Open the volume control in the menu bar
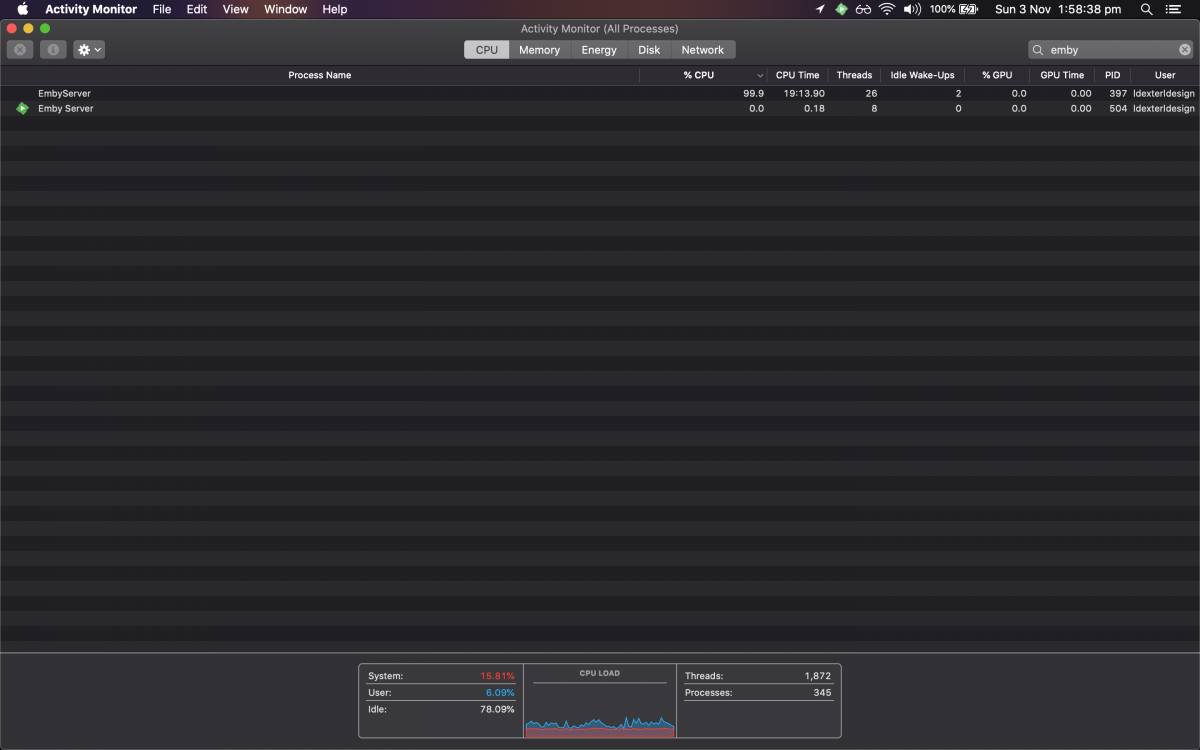 pyautogui.click(x=912, y=9)
